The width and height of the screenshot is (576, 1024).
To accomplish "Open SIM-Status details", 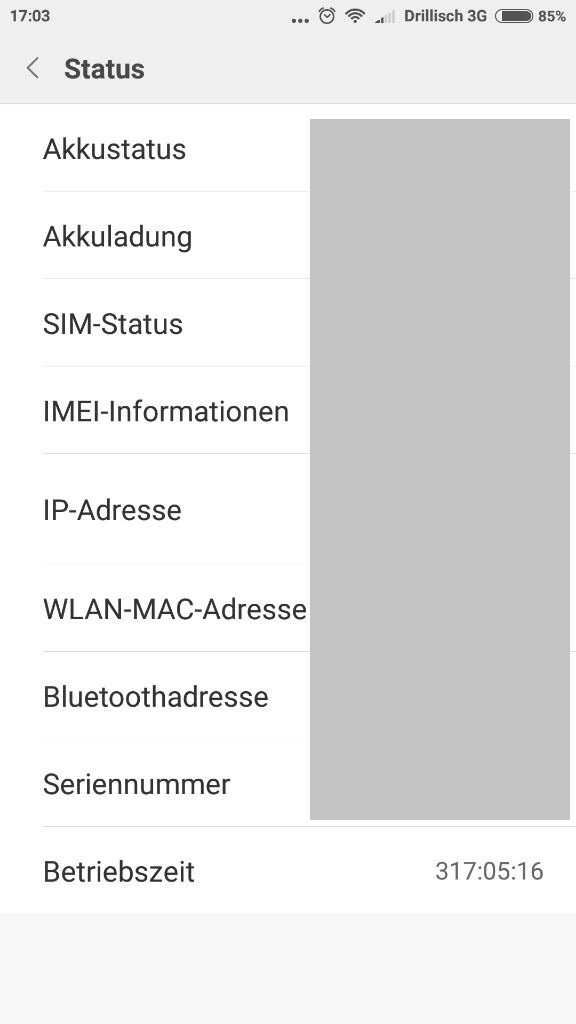I will pos(288,323).
